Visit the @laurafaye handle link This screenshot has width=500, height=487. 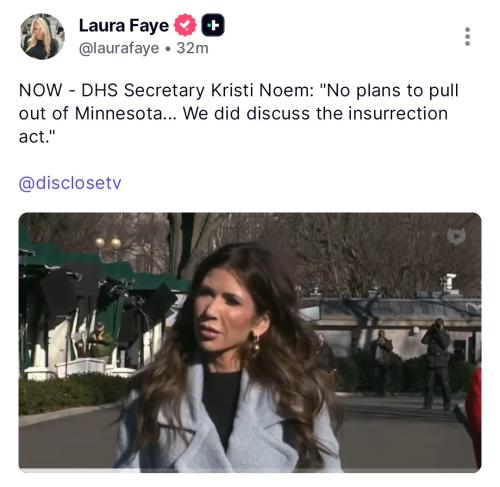pos(119,48)
